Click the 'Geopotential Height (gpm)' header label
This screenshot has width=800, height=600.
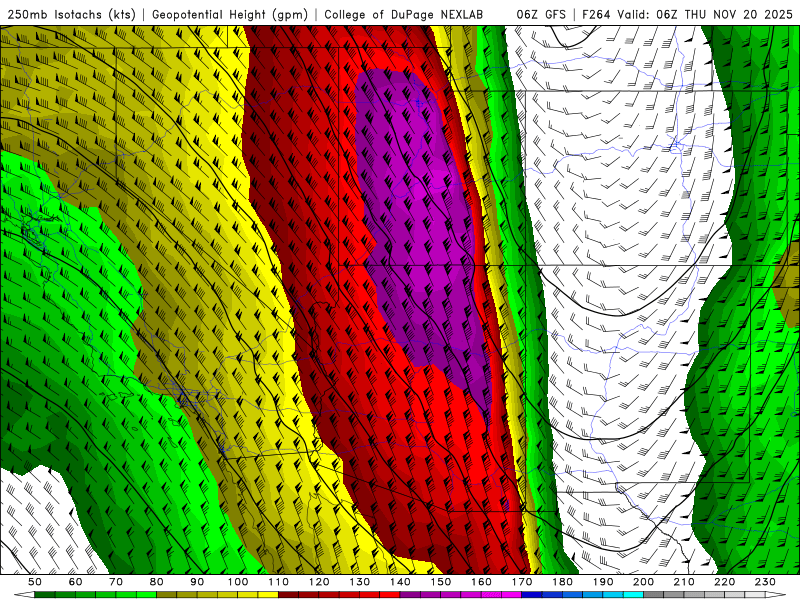click(x=230, y=14)
